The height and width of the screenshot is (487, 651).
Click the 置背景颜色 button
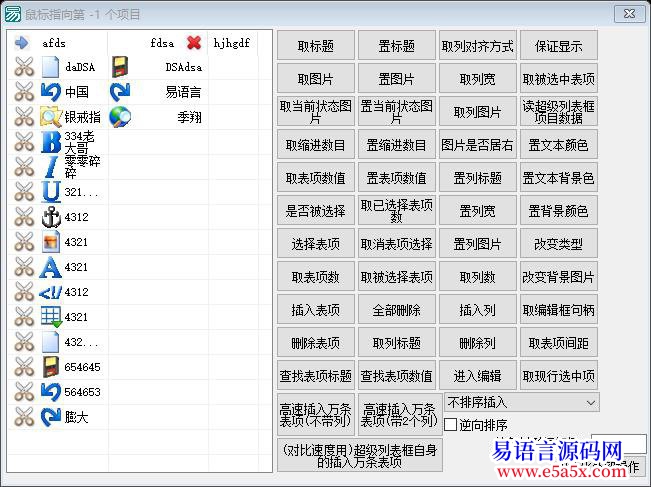pyautogui.click(x=558, y=211)
